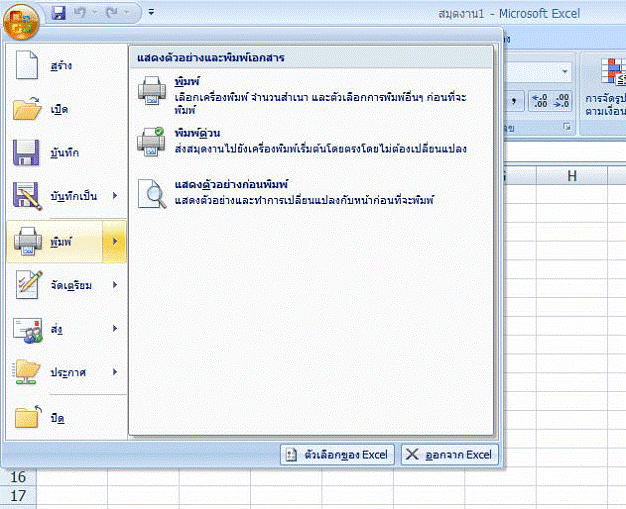The width and height of the screenshot is (626, 509).
Task: Select column H header
Action: click(x=572, y=176)
